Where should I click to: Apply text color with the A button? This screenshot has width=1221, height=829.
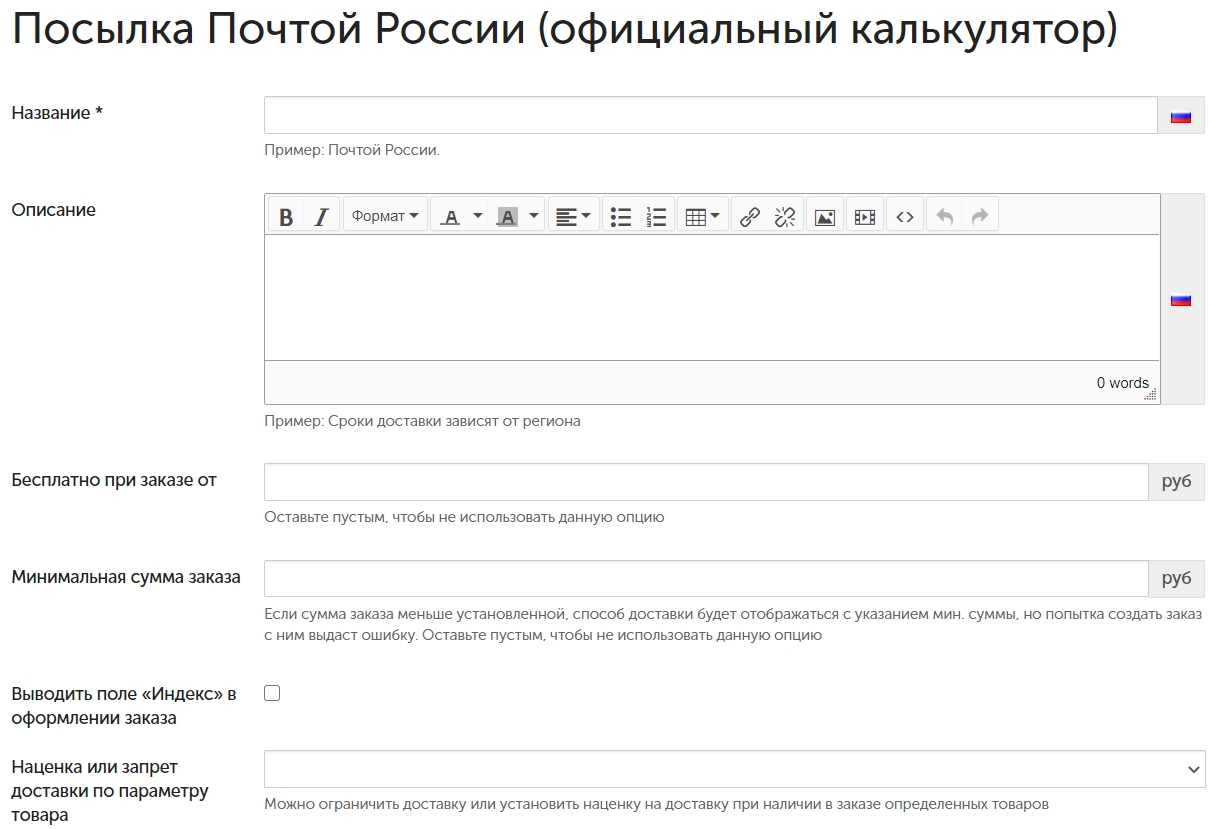point(451,216)
